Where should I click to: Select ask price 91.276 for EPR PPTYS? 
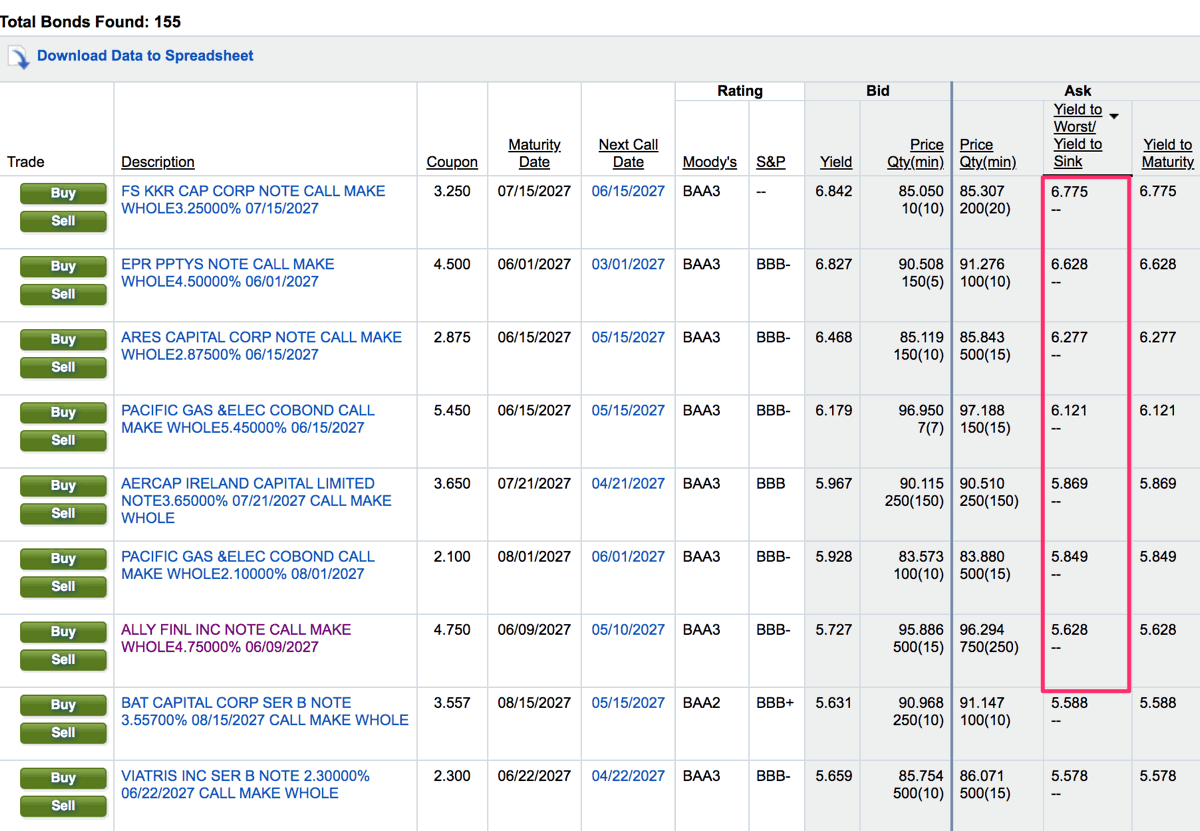(982, 264)
